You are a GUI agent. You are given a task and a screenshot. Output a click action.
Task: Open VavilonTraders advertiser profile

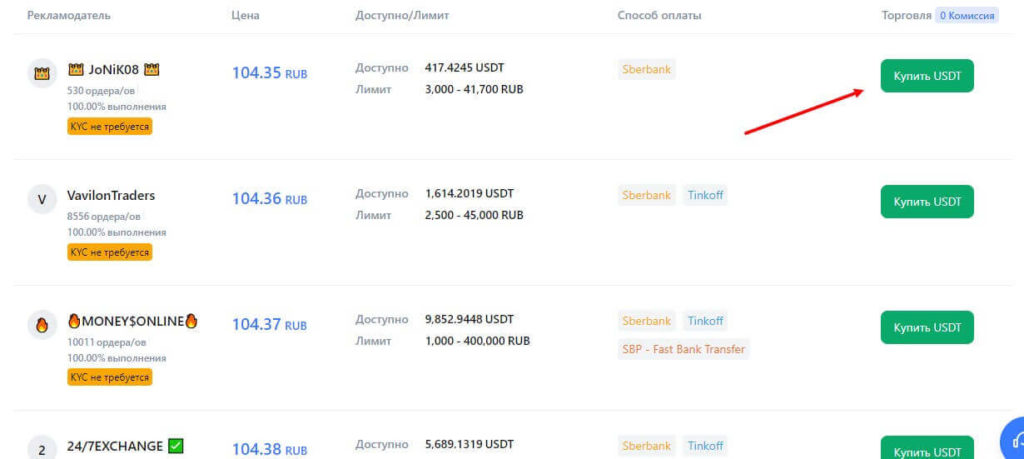point(111,196)
